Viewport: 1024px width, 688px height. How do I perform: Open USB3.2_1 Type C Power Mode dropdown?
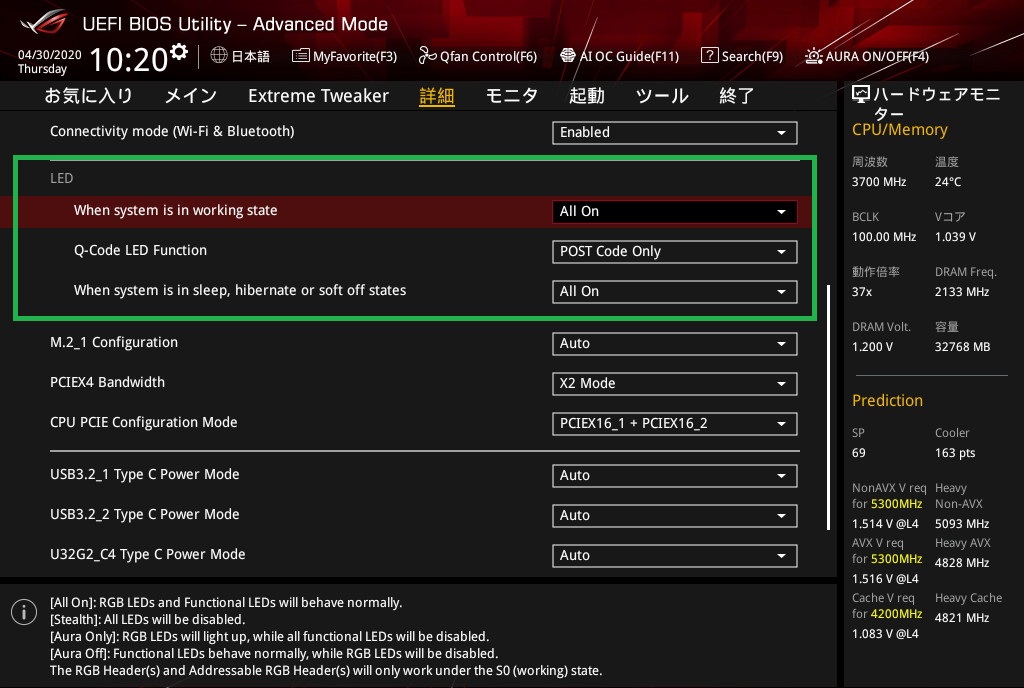[x=675, y=475]
